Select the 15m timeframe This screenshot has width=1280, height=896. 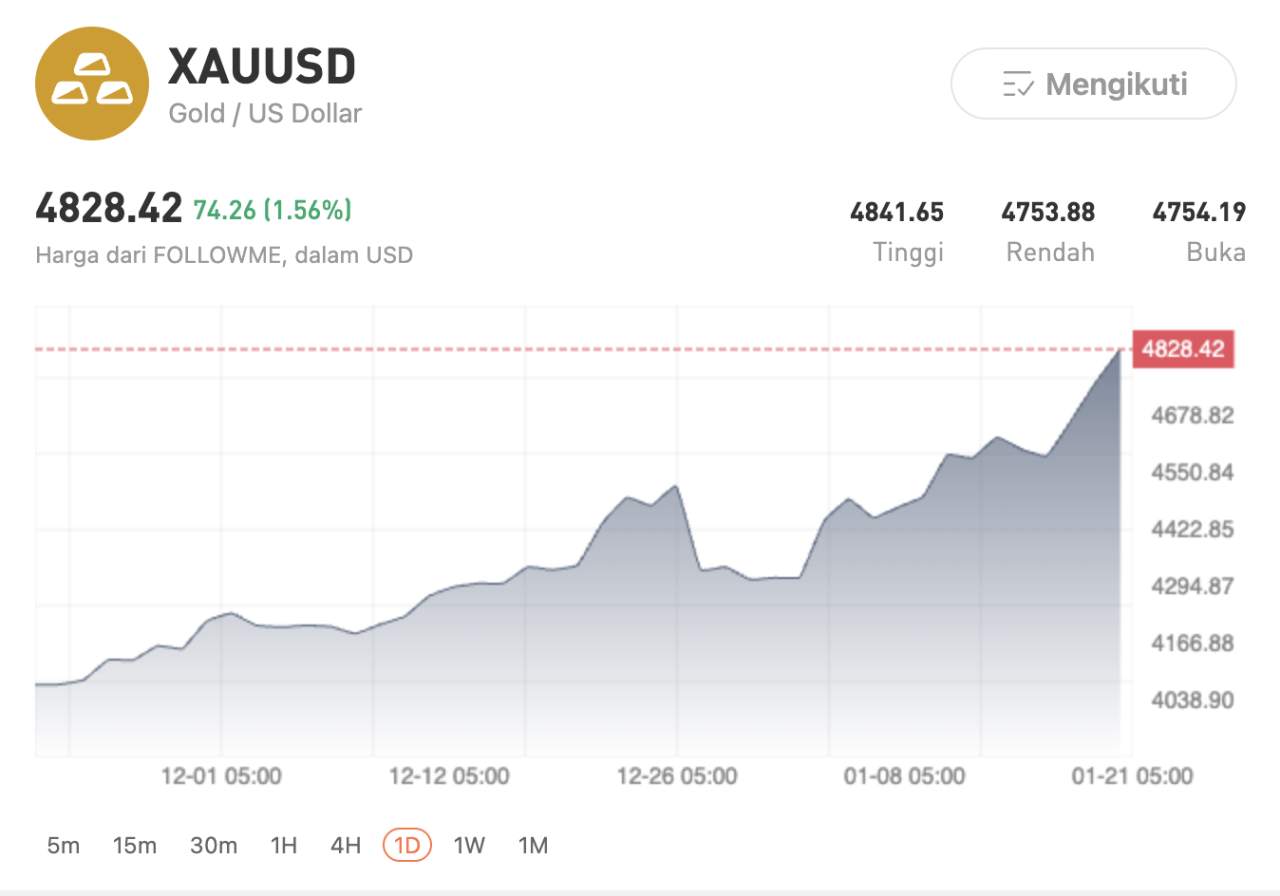(x=135, y=845)
